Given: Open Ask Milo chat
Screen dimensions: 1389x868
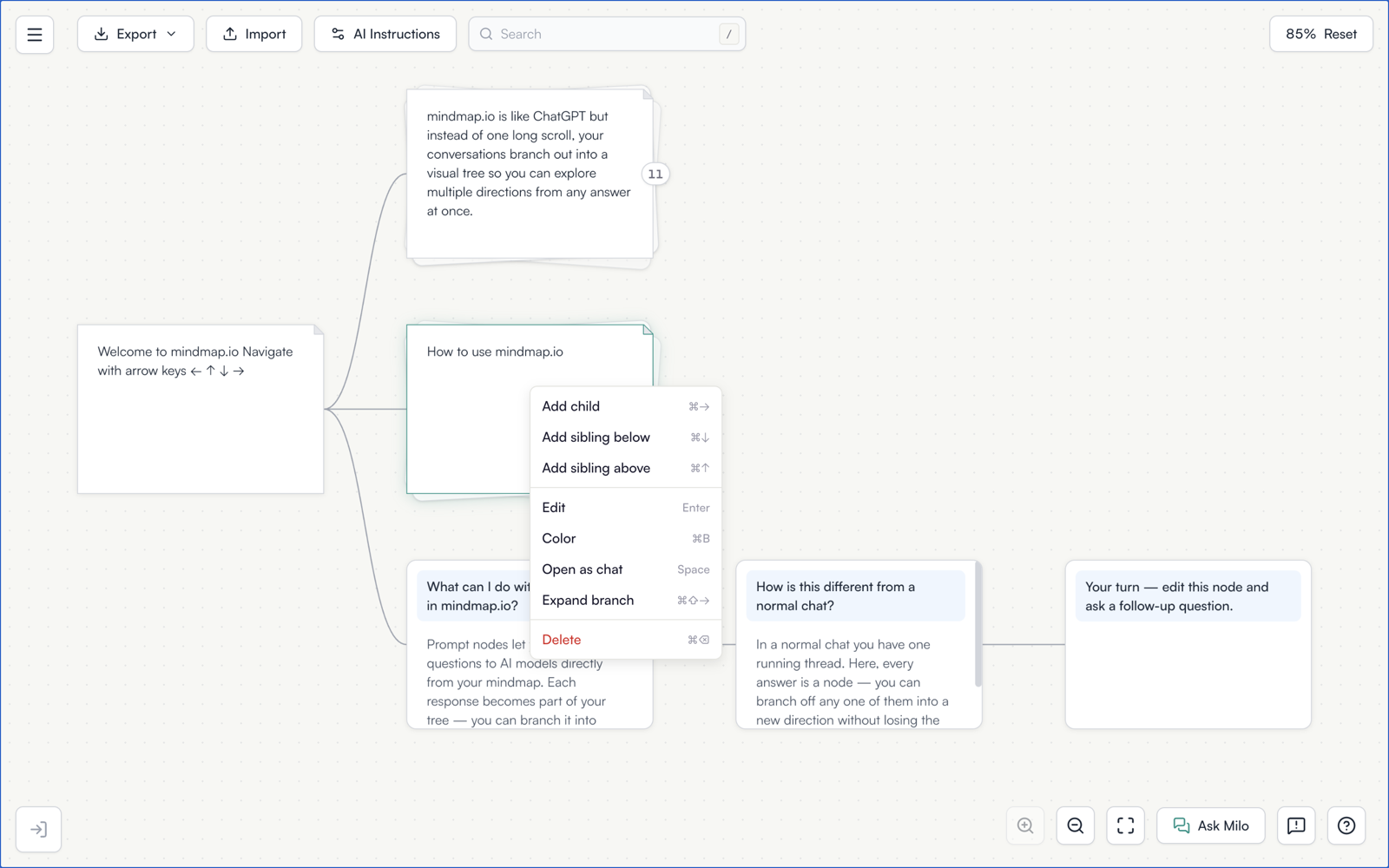Looking at the screenshot, I should point(1210,825).
